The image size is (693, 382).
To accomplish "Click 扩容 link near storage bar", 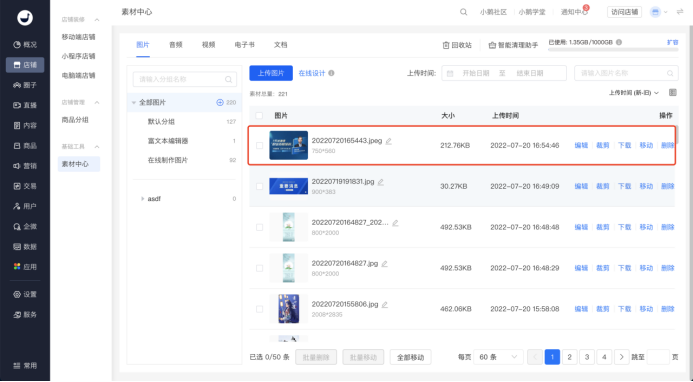I will pyautogui.click(x=672, y=42).
